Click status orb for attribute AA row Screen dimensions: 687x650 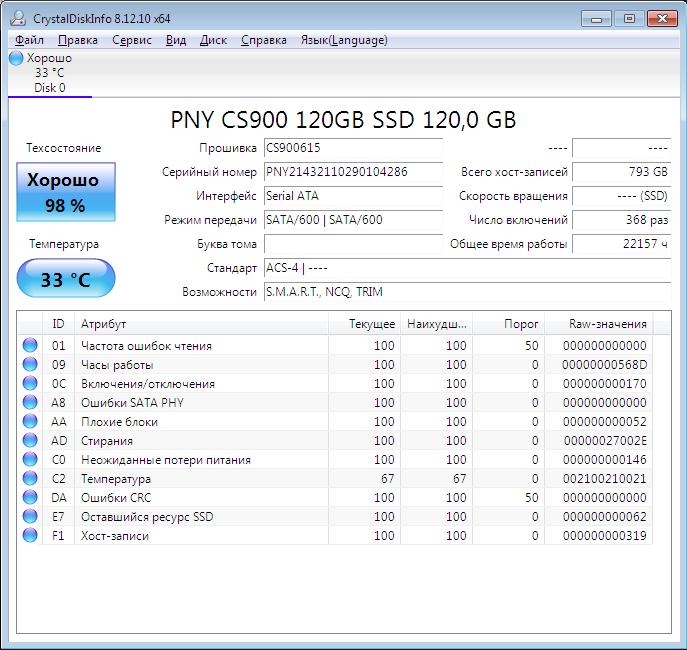(30, 421)
